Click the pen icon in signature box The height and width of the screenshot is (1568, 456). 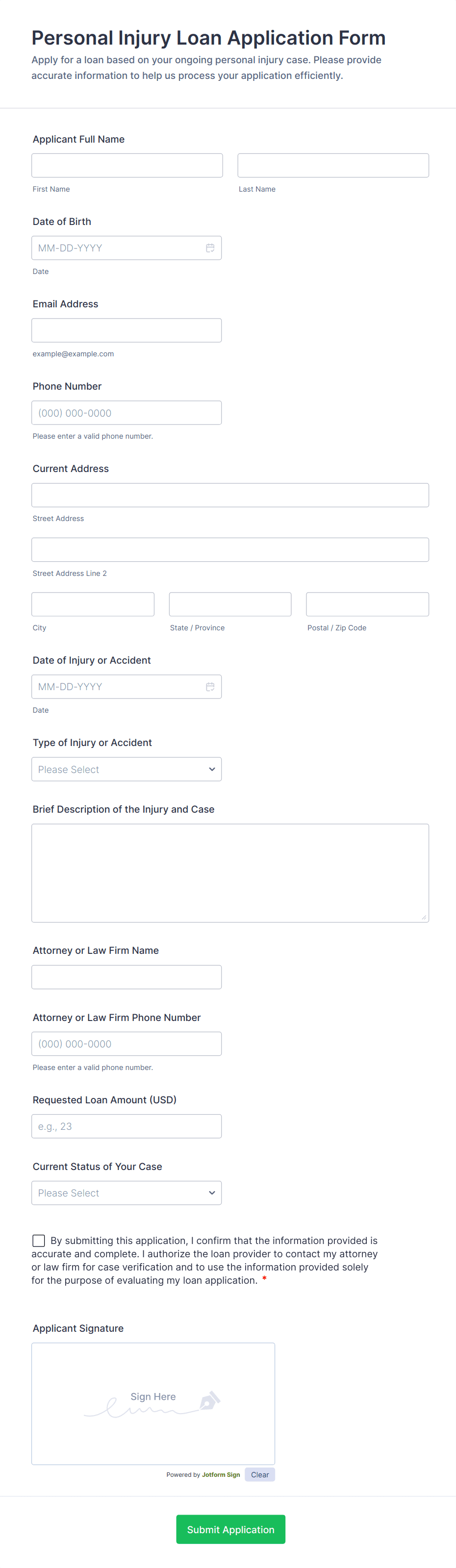[x=209, y=1400]
